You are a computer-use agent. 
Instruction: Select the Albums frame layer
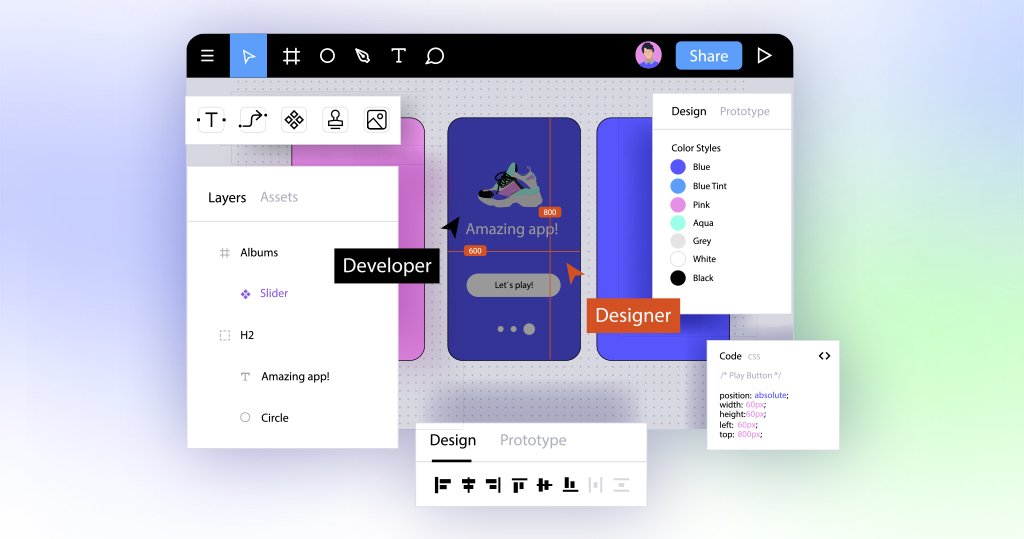(x=259, y=253)
